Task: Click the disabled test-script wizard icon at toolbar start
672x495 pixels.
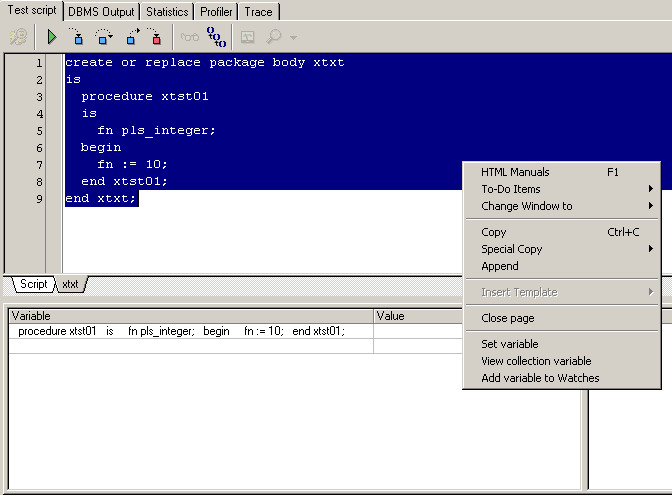Action: [18, 37]
